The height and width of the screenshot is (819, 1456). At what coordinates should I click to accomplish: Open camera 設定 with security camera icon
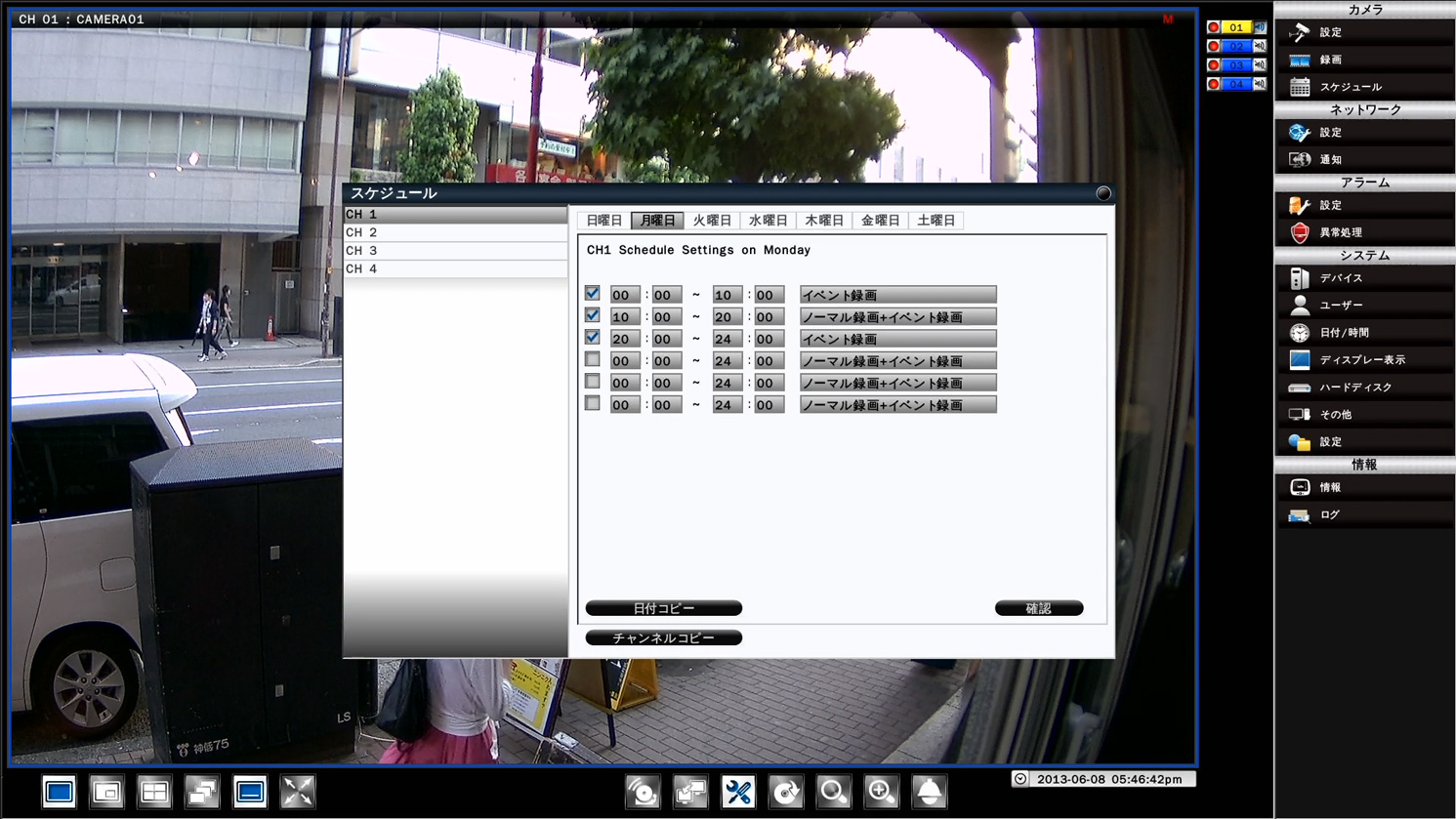tap(1330, 33)
